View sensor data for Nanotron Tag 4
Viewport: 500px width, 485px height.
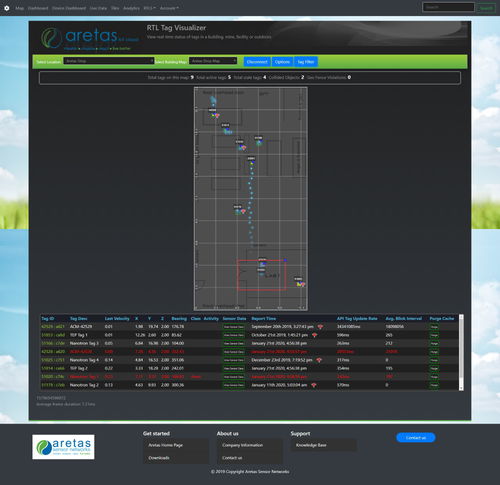click(234, 360)
